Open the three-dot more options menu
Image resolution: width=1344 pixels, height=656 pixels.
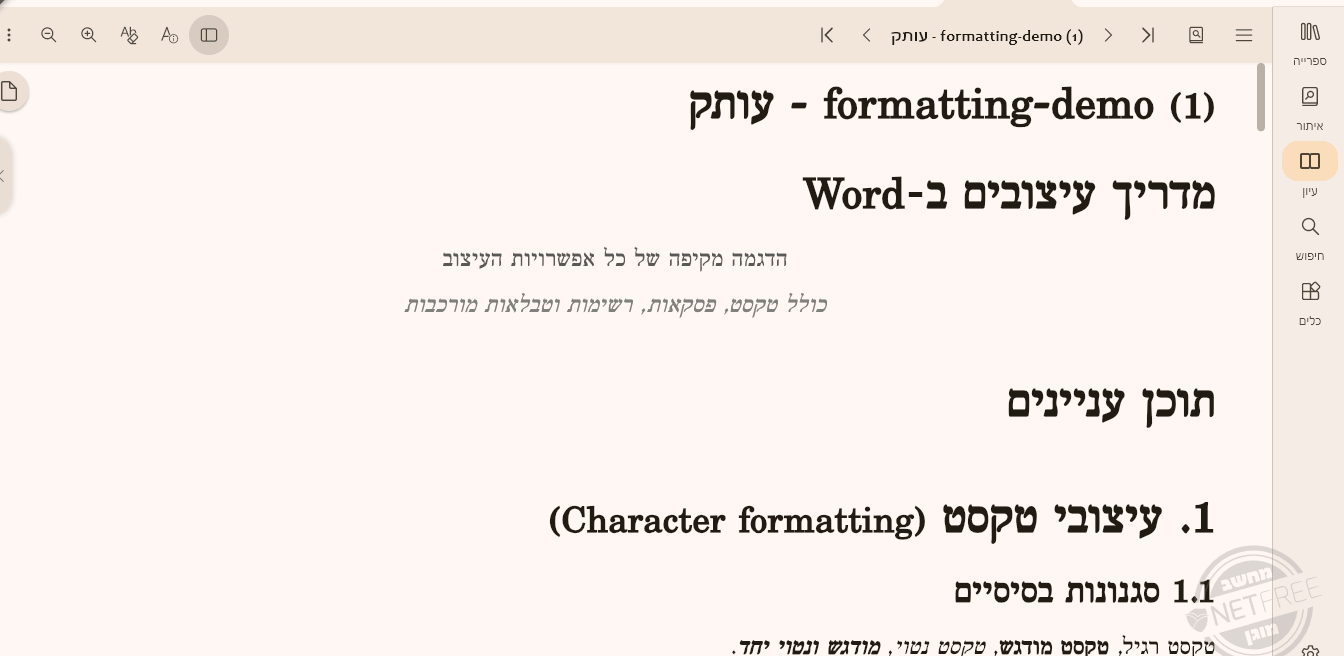click(9, 35)
